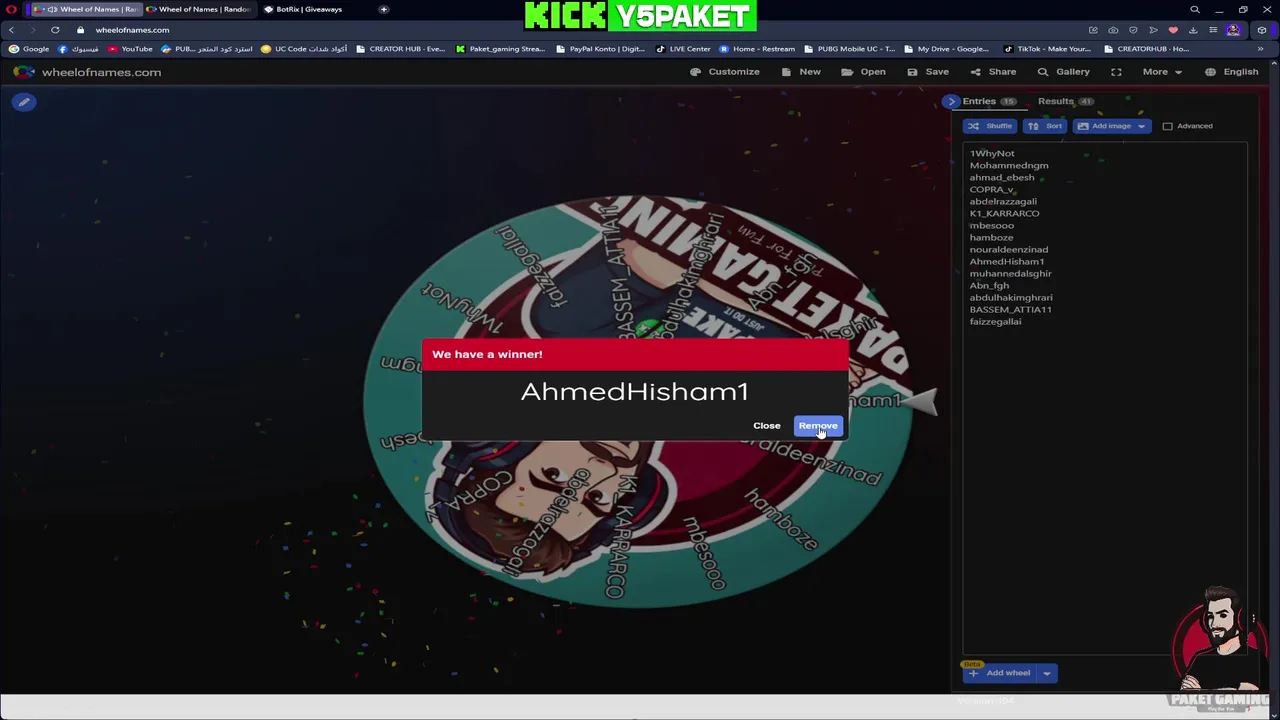Select the entry AhmedHisham1 in the list

(x=1007, y=261)
